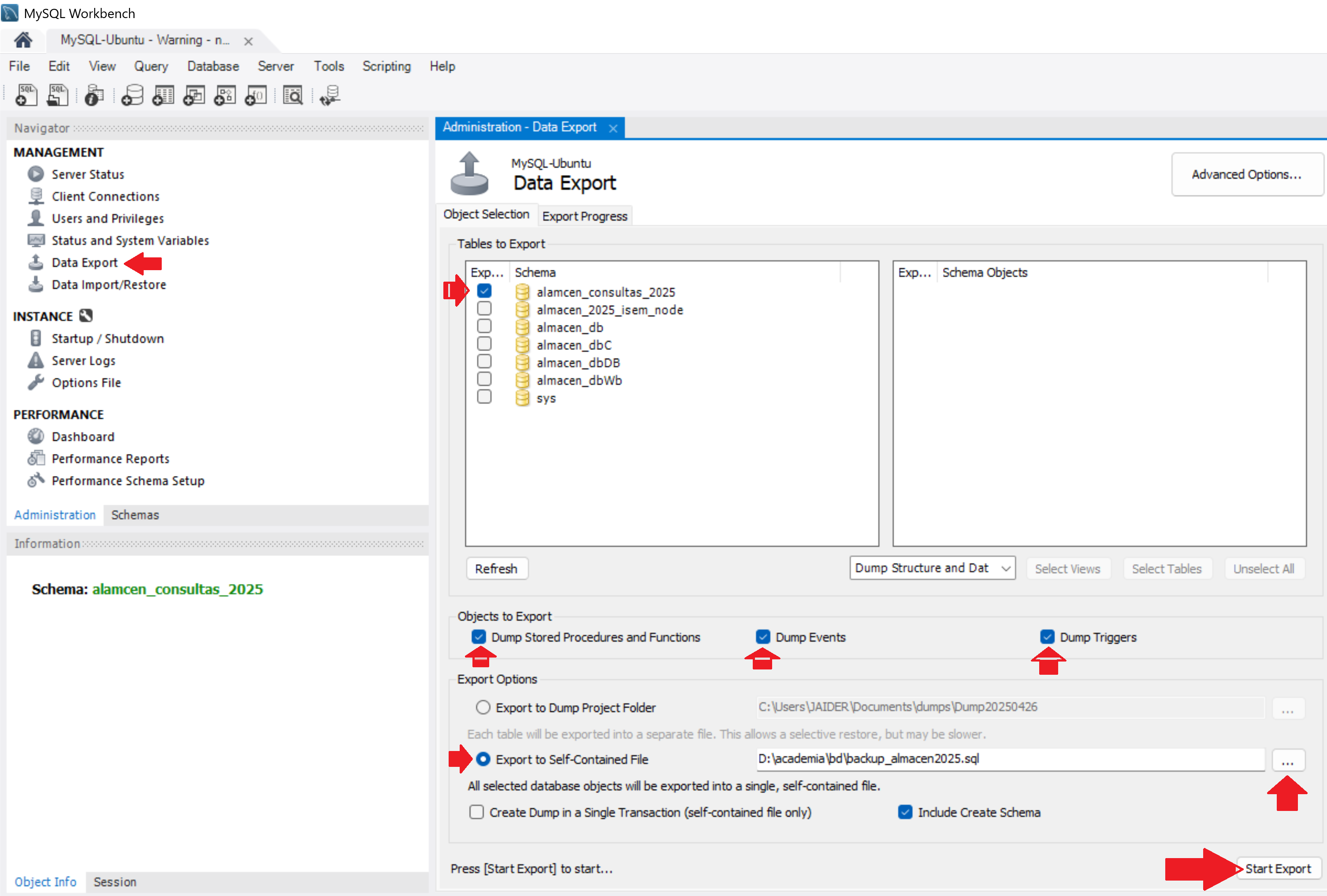1327x896 pixels.
Task: Open Data Import/Restore
Action: click(x=108, y=285)
